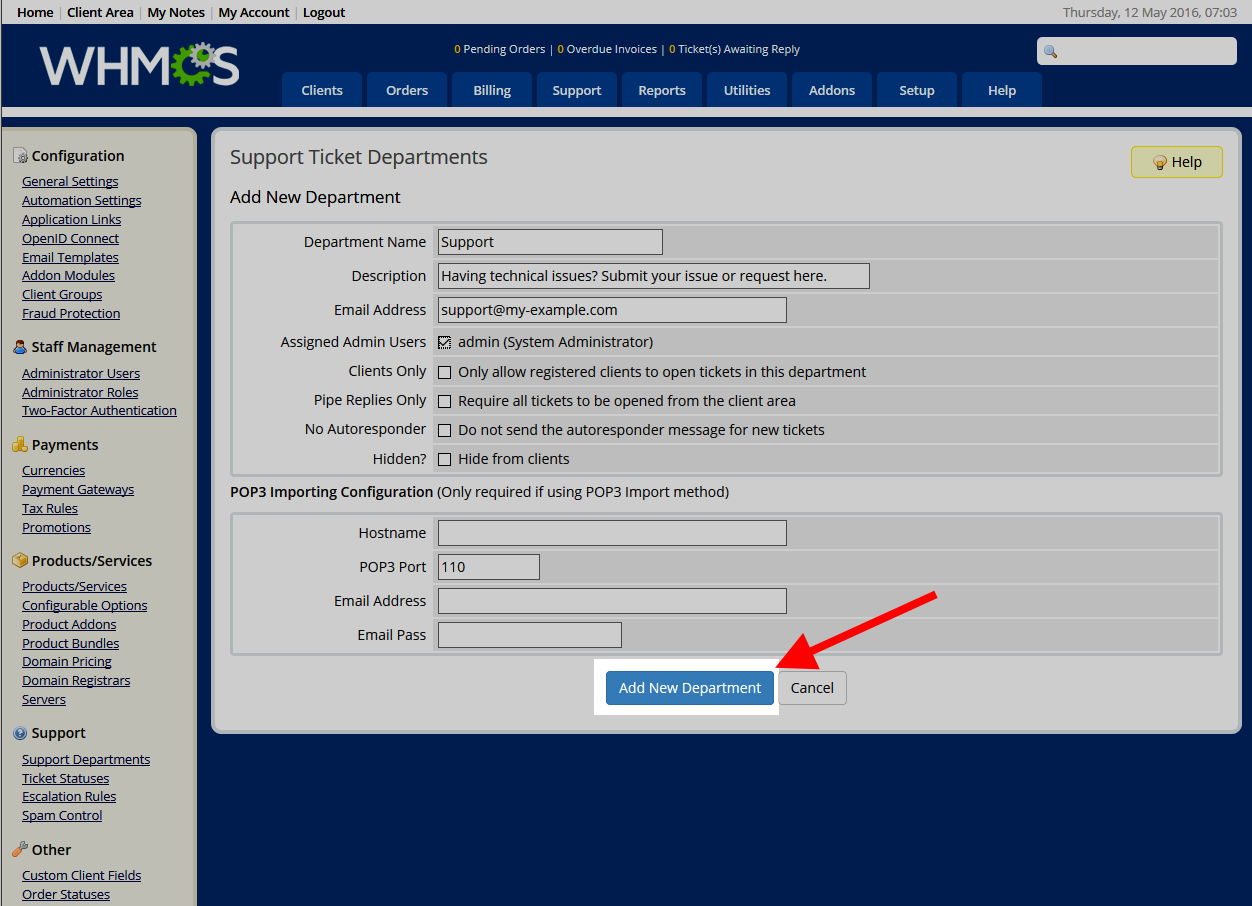Go to Home link
This screenshot has height=906, width=1252.
click(36, 12)
